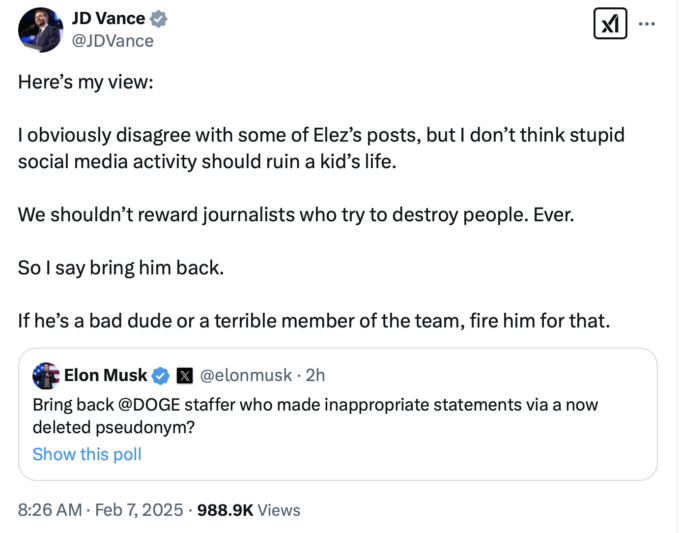The width and height of the screenshot is (680, 533).
Task: Open the @JDVance handle link
Action: [x=113, y=41]
